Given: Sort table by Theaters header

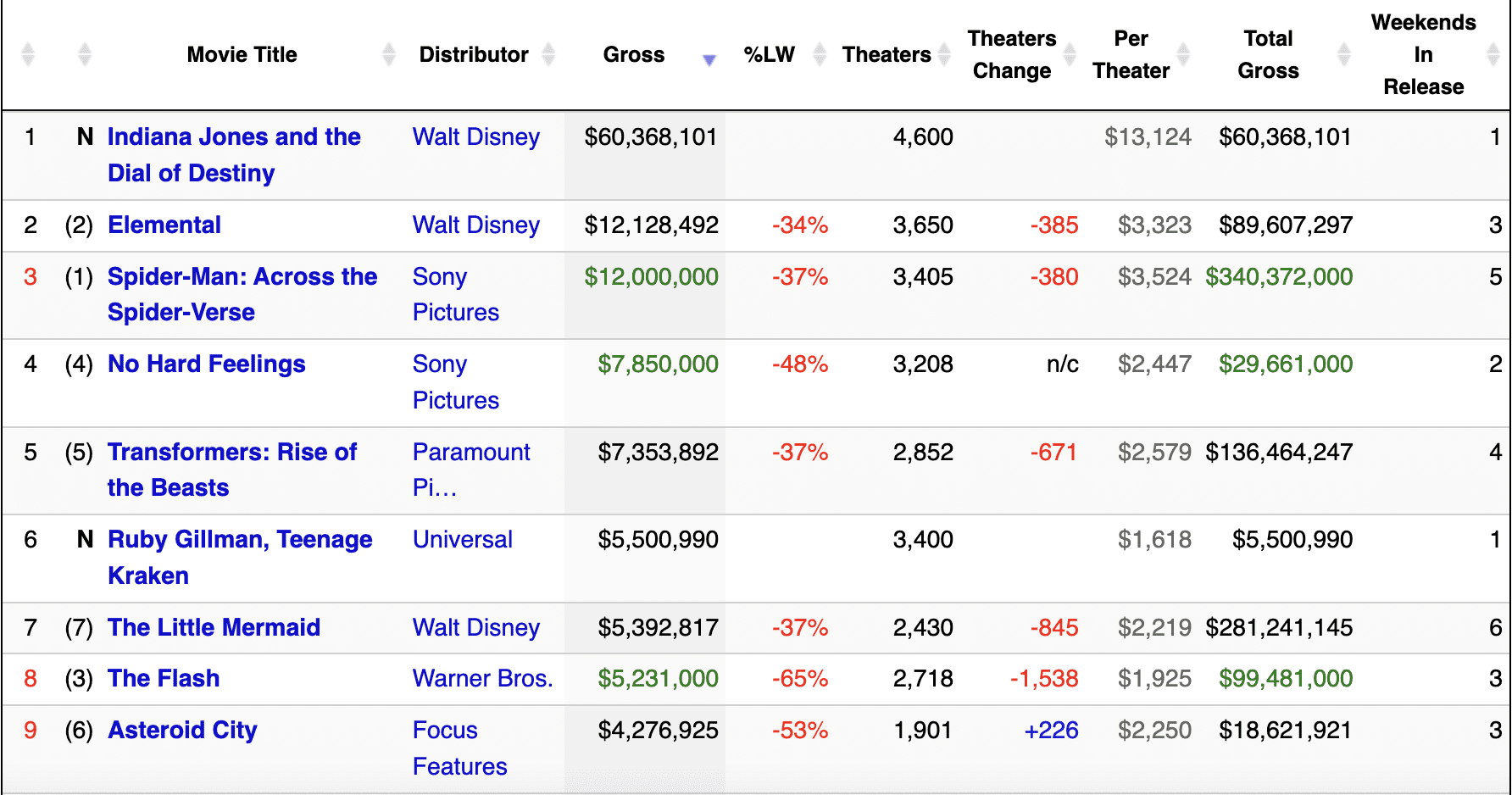Looking at the screenshot, I should (x=887, y=54).
